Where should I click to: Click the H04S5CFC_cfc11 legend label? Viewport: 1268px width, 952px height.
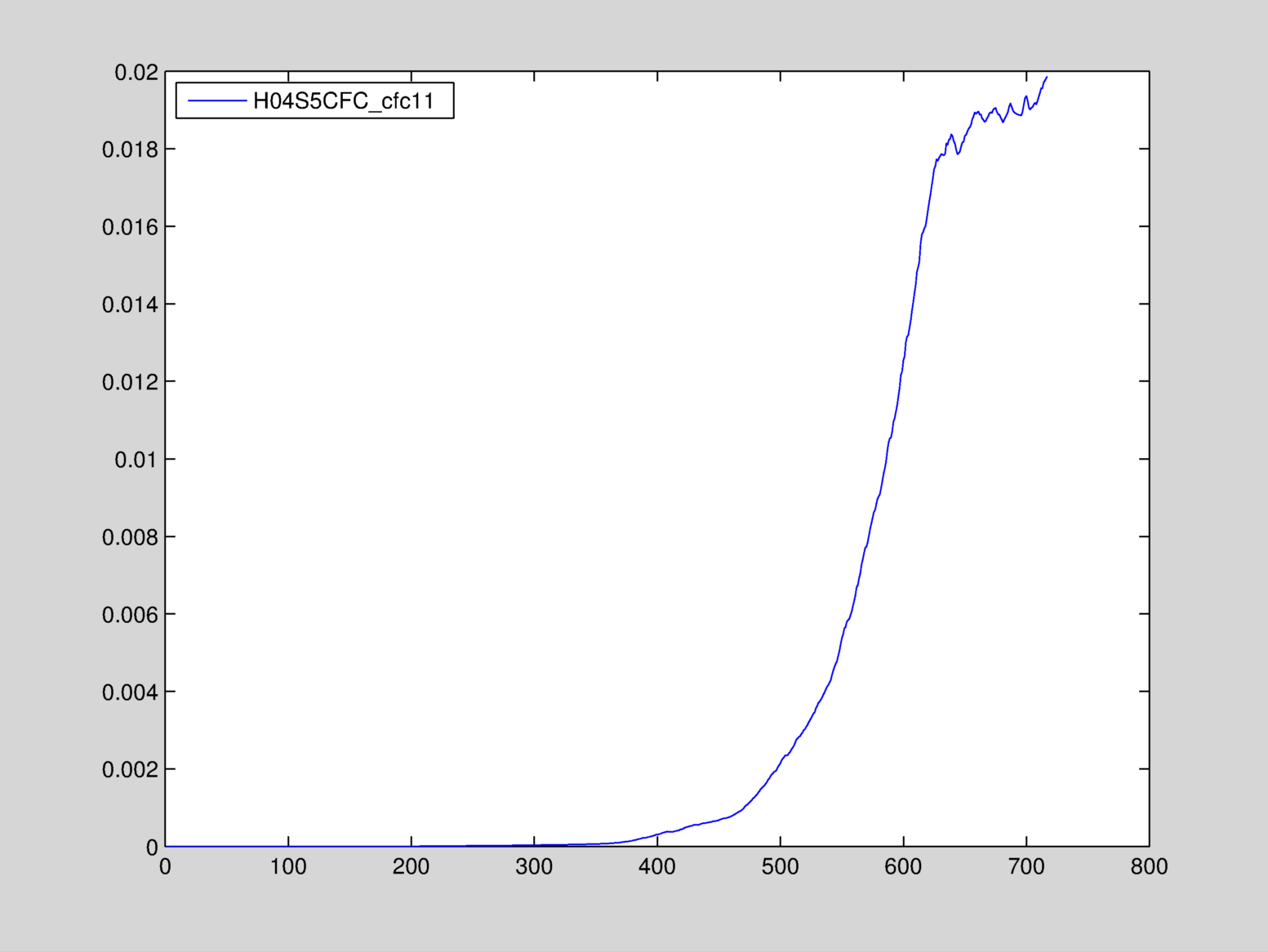[x=343, y=101]
